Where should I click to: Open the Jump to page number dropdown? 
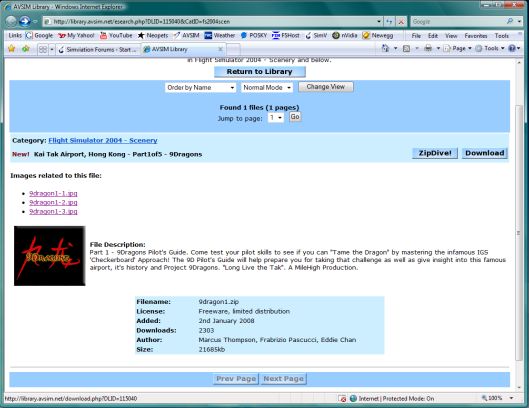[276, 117]
